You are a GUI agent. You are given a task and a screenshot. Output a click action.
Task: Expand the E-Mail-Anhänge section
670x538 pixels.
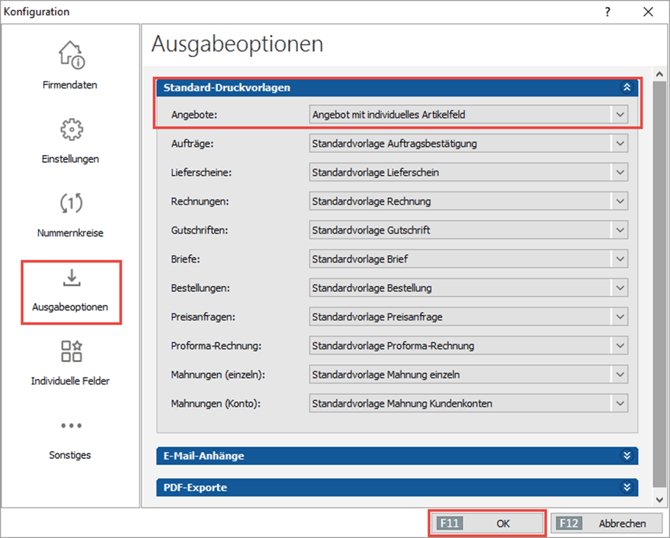626,456
